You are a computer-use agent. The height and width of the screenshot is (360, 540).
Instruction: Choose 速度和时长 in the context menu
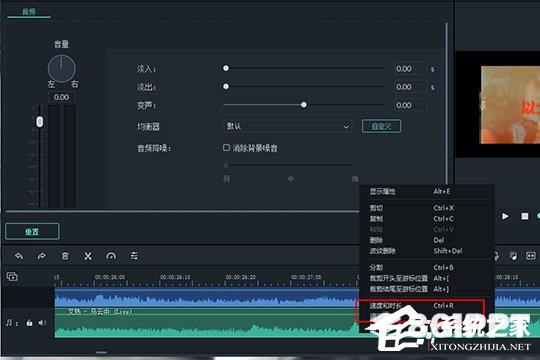pyautogui.click(x=427, y=306)
